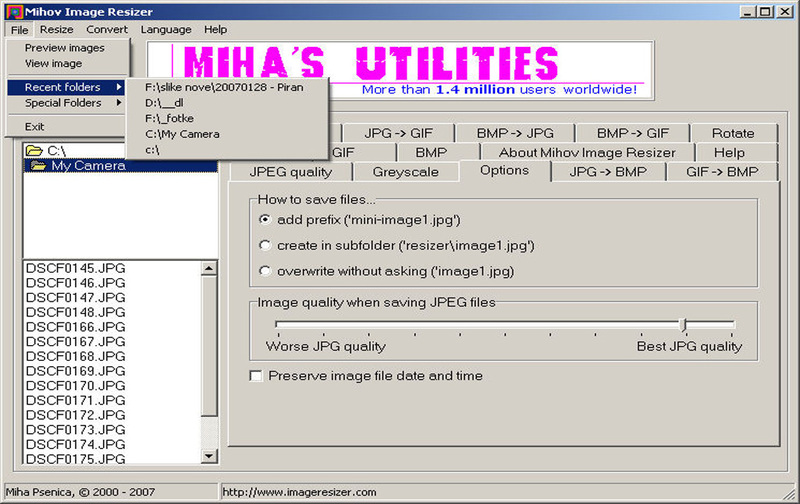
Task: Expand the Recent folders submenu
Action: point(66,87)
